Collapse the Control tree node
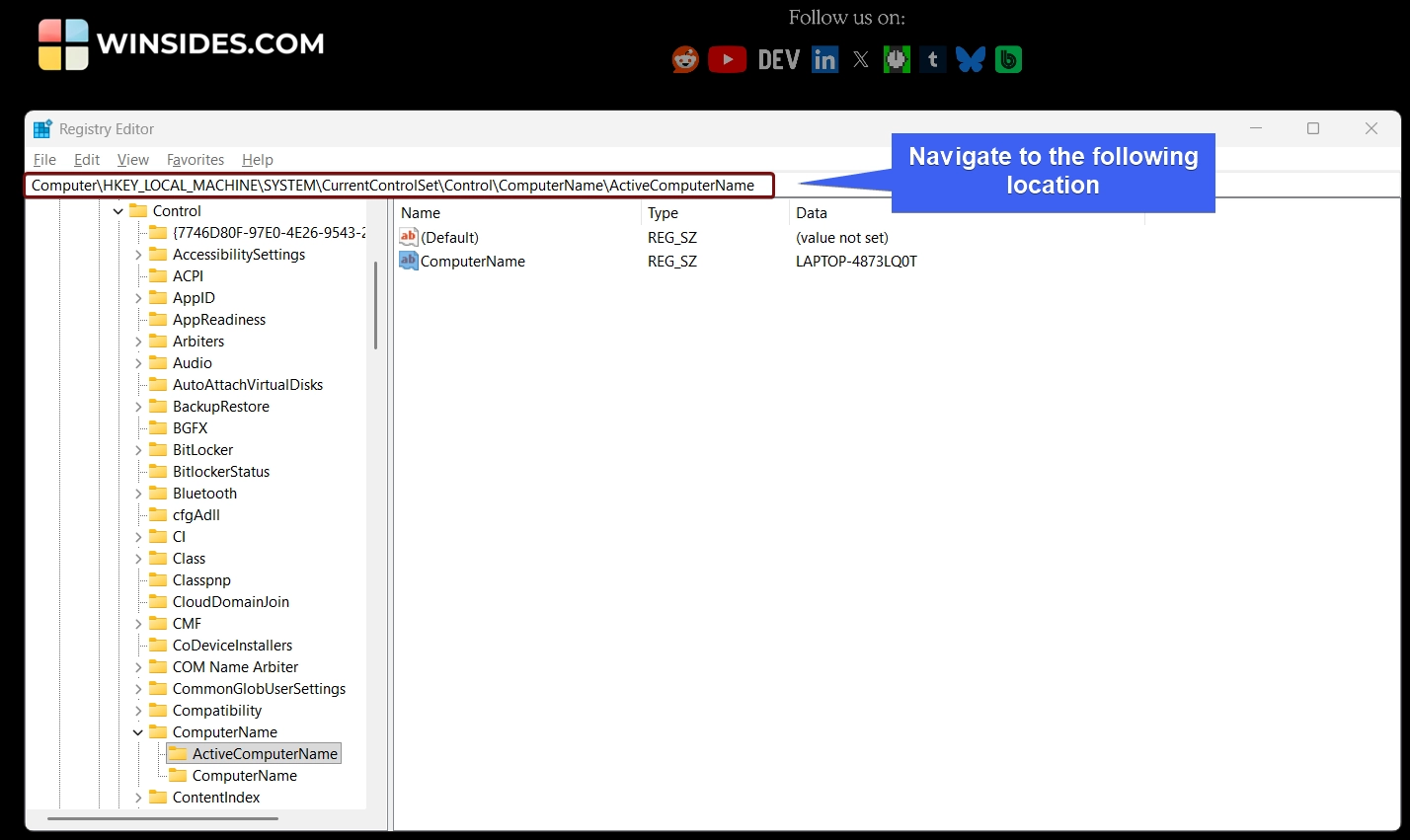This screenshot has width=1410, height=840. (x=118, y=211)
